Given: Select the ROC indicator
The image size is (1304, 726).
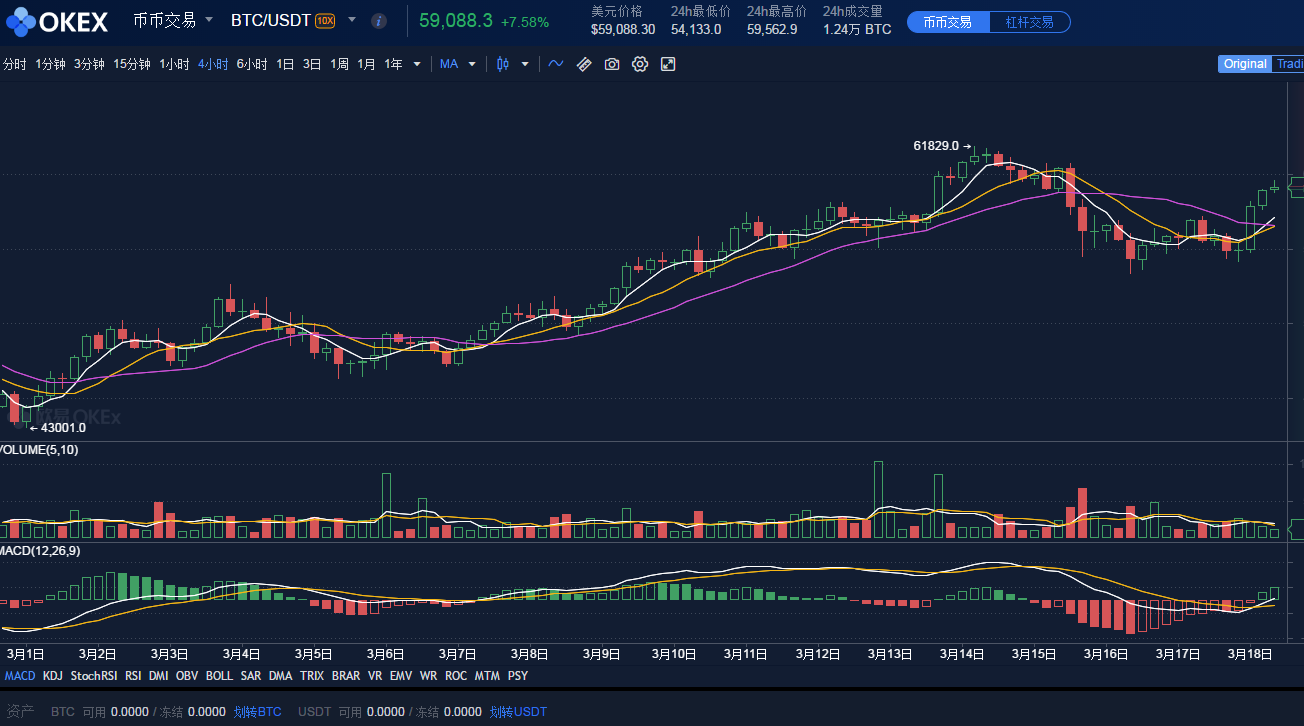Looking at the screenshot, I should pos(456,676).
